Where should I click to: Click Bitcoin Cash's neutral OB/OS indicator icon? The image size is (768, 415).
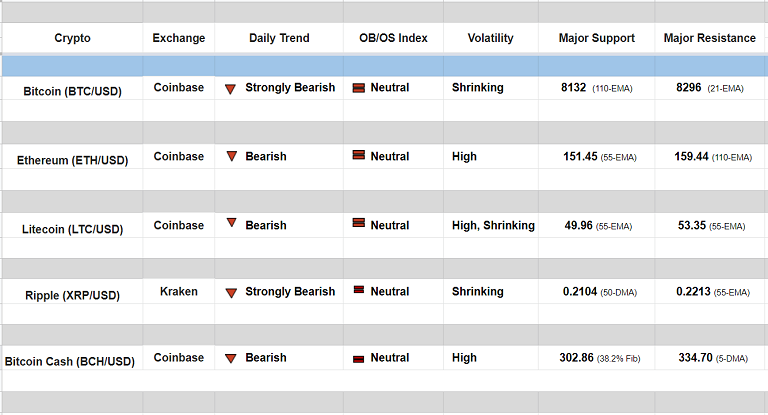tap(358, 358)
